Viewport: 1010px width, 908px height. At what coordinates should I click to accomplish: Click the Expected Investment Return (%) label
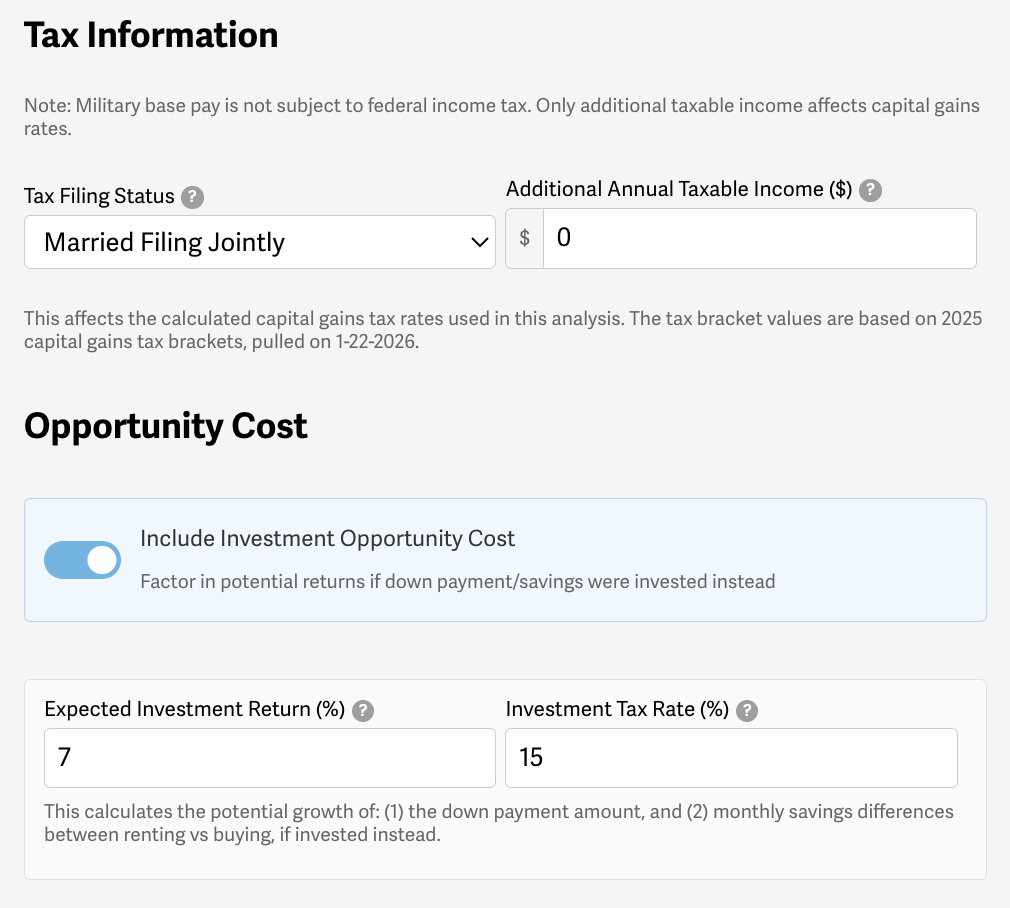pyautogui.click(x=194, y=710)
